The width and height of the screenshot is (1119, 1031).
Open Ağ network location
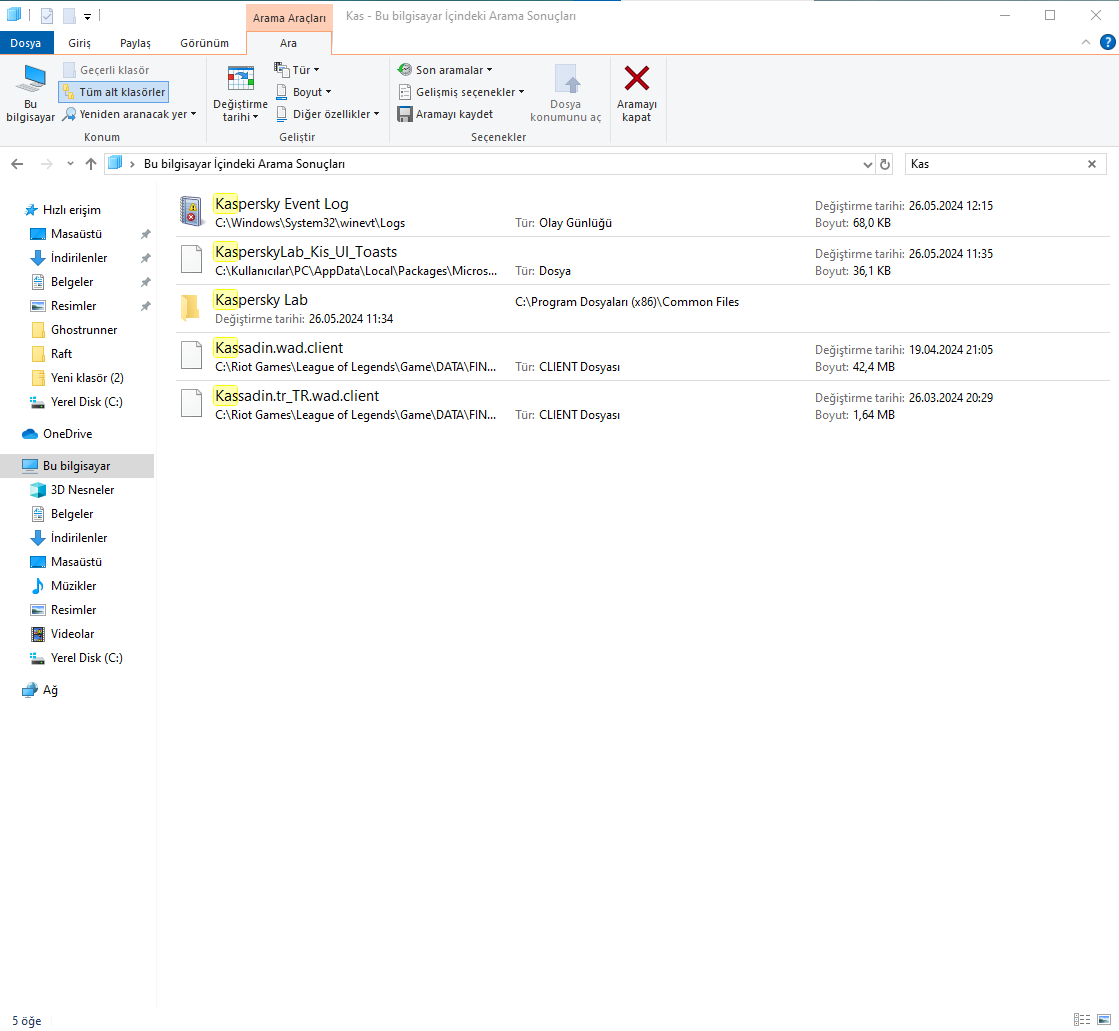pos(49,690)
